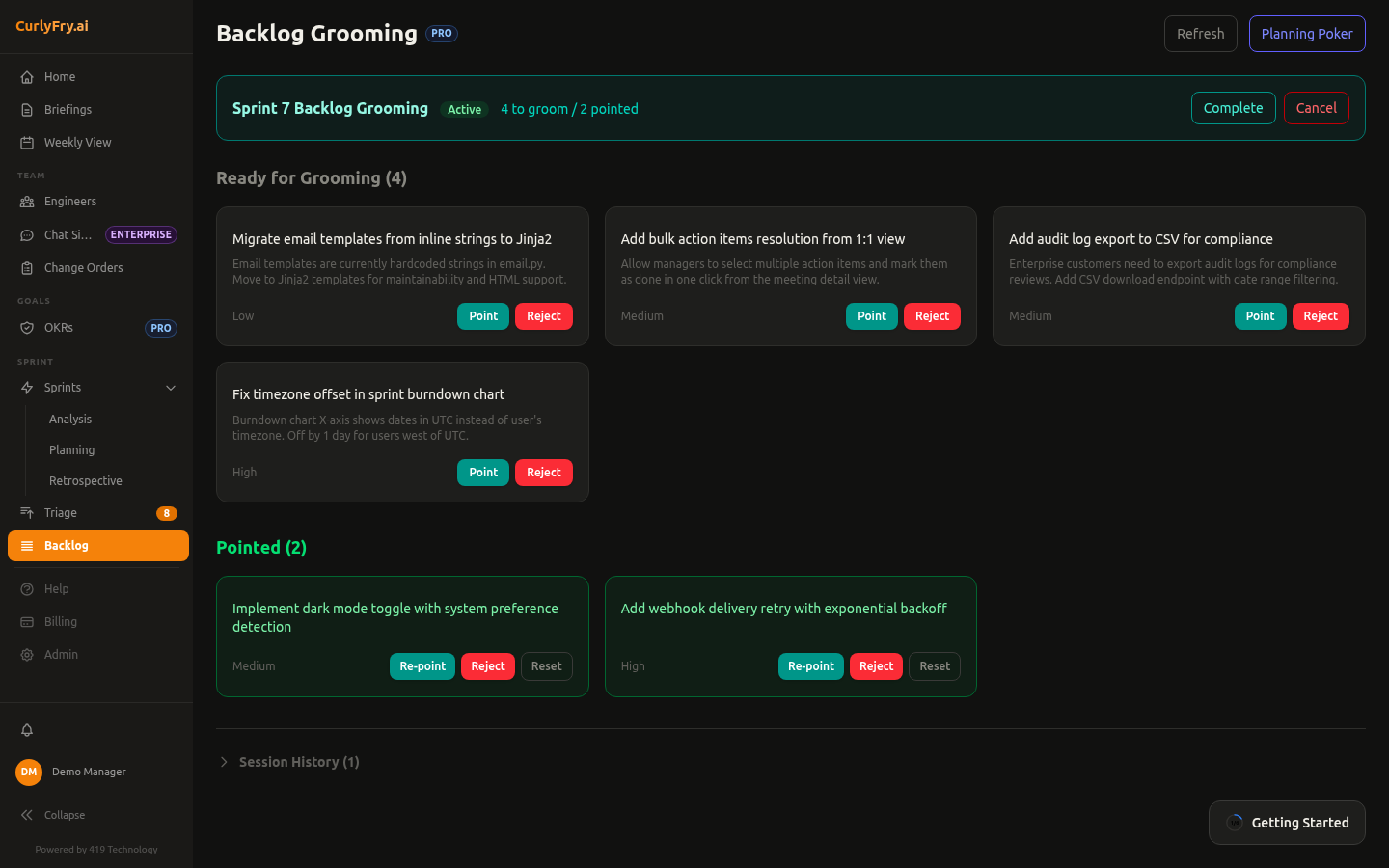Screen dimensions: 1389x868
Task: Open the Help section
Action: point(55,588)
